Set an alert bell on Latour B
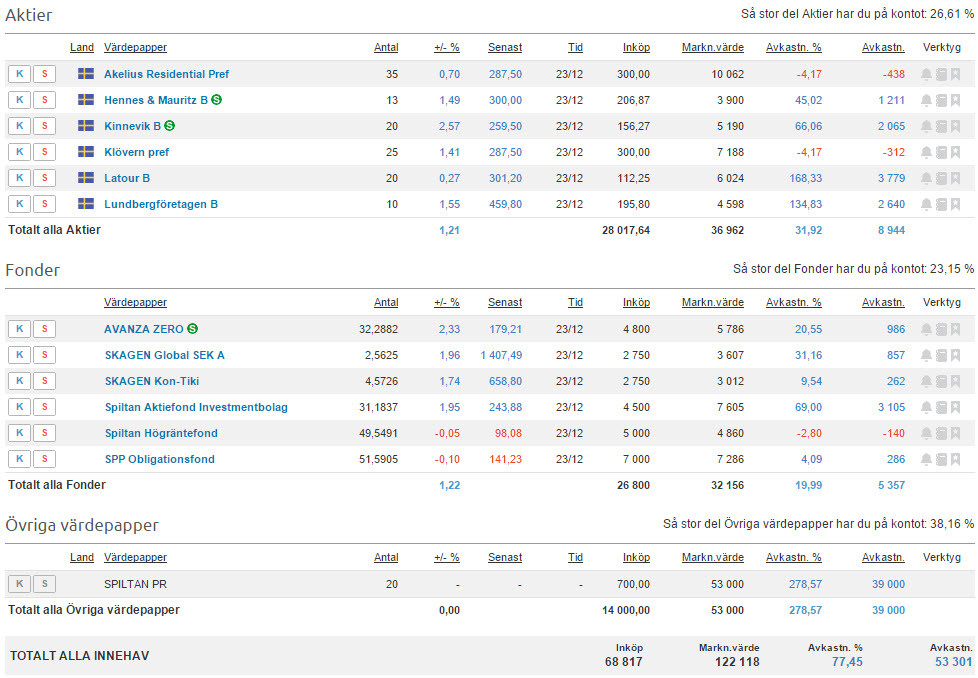Screen dimensions: 978x678 click(926, 178)
